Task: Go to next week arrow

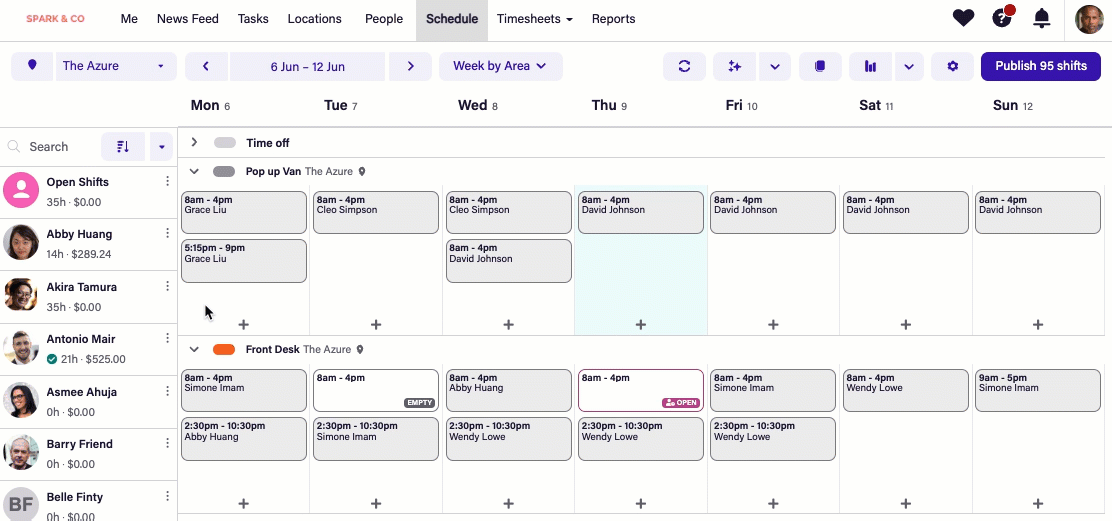Action: tap(410, 66)
